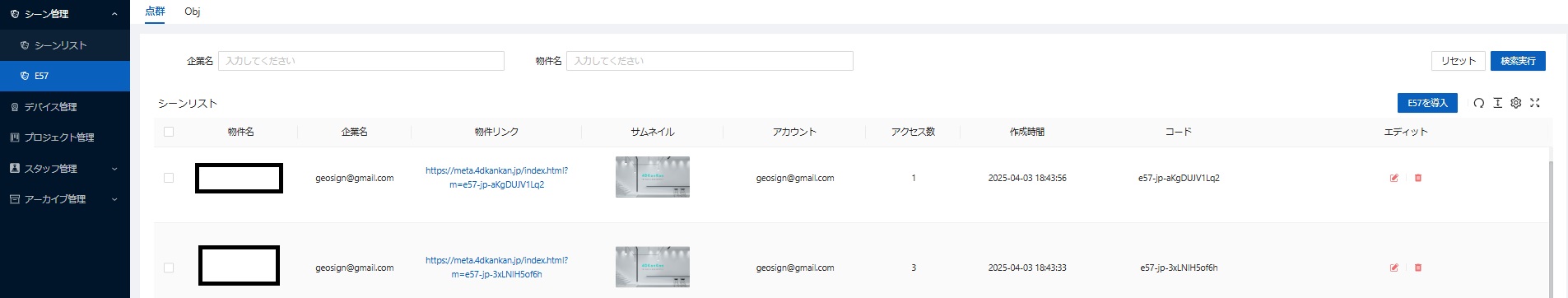Open the シーン管理 sidebar menu
This screenshot has width=1568, height=298.
point(65,14)
